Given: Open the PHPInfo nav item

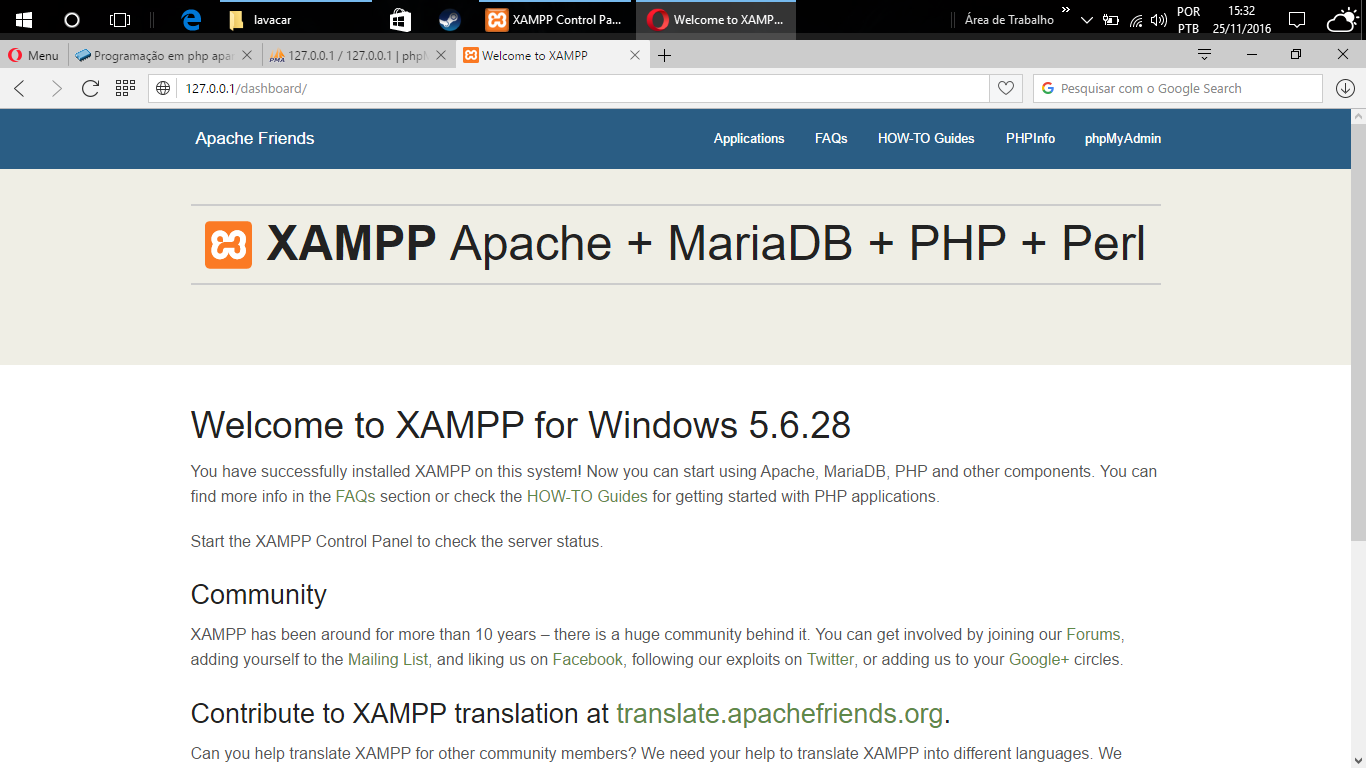Looking at the screenshot, I should 1030,138.
